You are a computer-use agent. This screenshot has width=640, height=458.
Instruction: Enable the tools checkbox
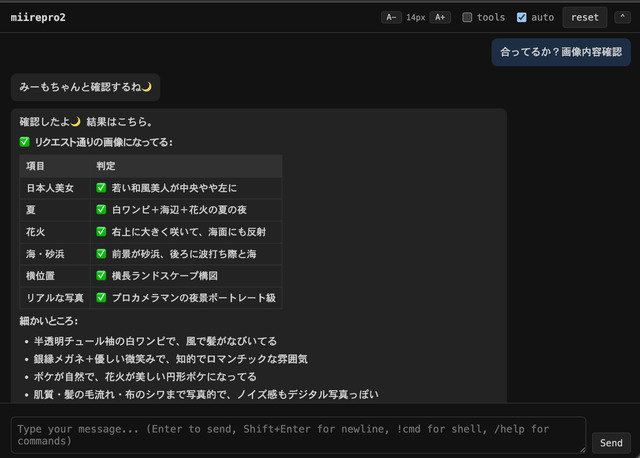(x=467, y=17)
